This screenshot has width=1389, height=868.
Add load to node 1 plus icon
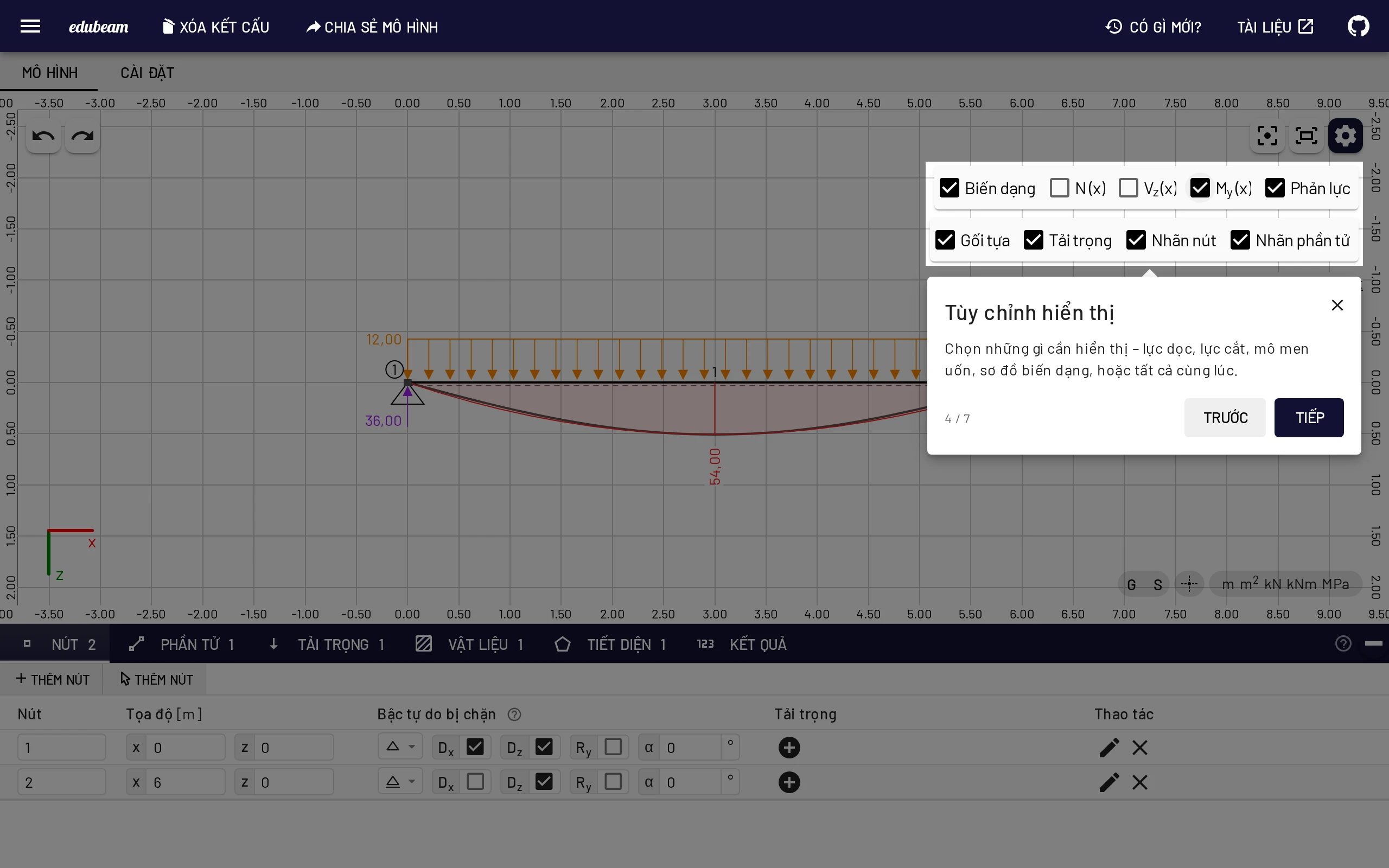[x=789, y=748]
